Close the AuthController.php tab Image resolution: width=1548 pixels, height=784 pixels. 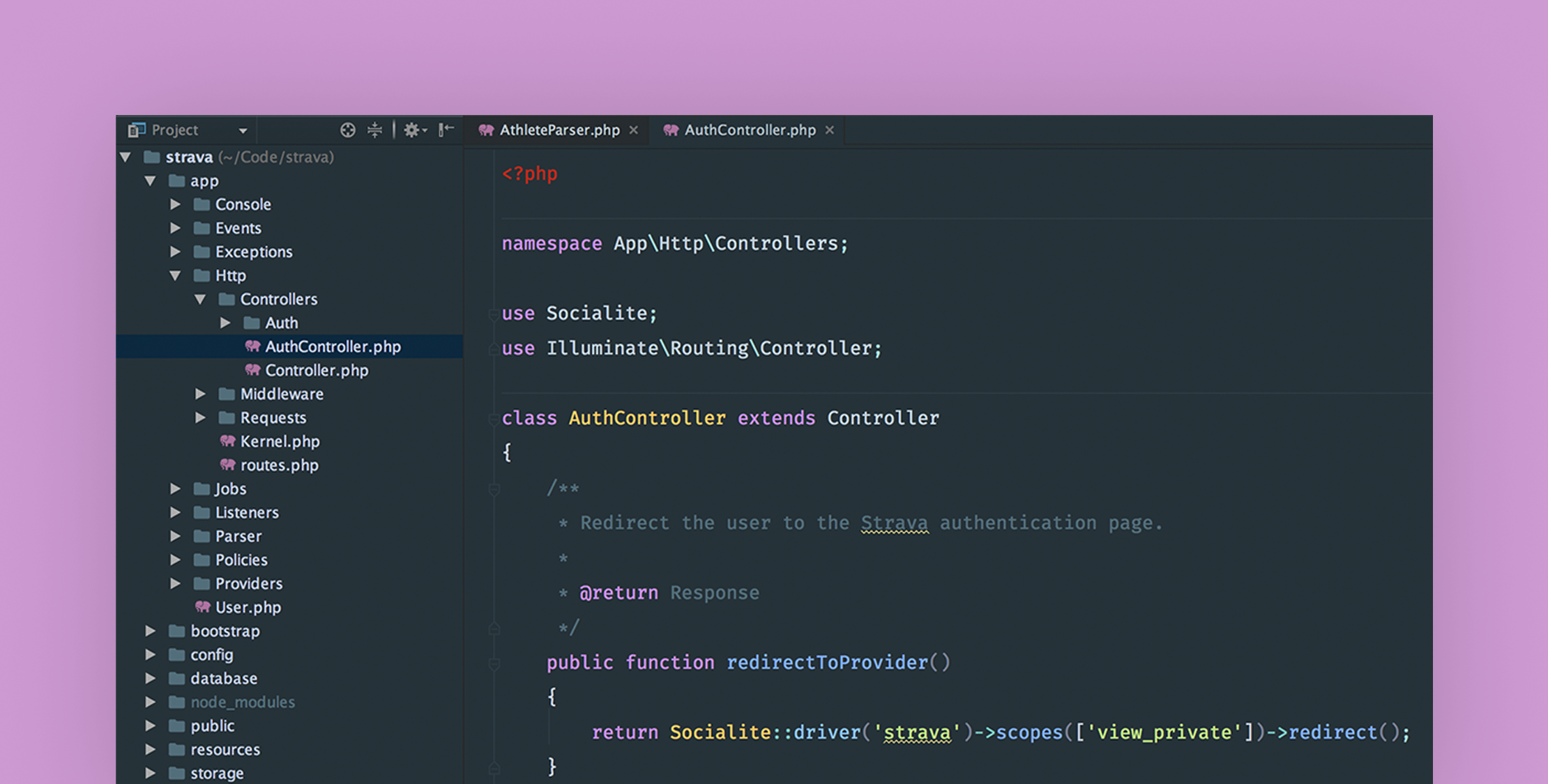click(x=830, y=130)
